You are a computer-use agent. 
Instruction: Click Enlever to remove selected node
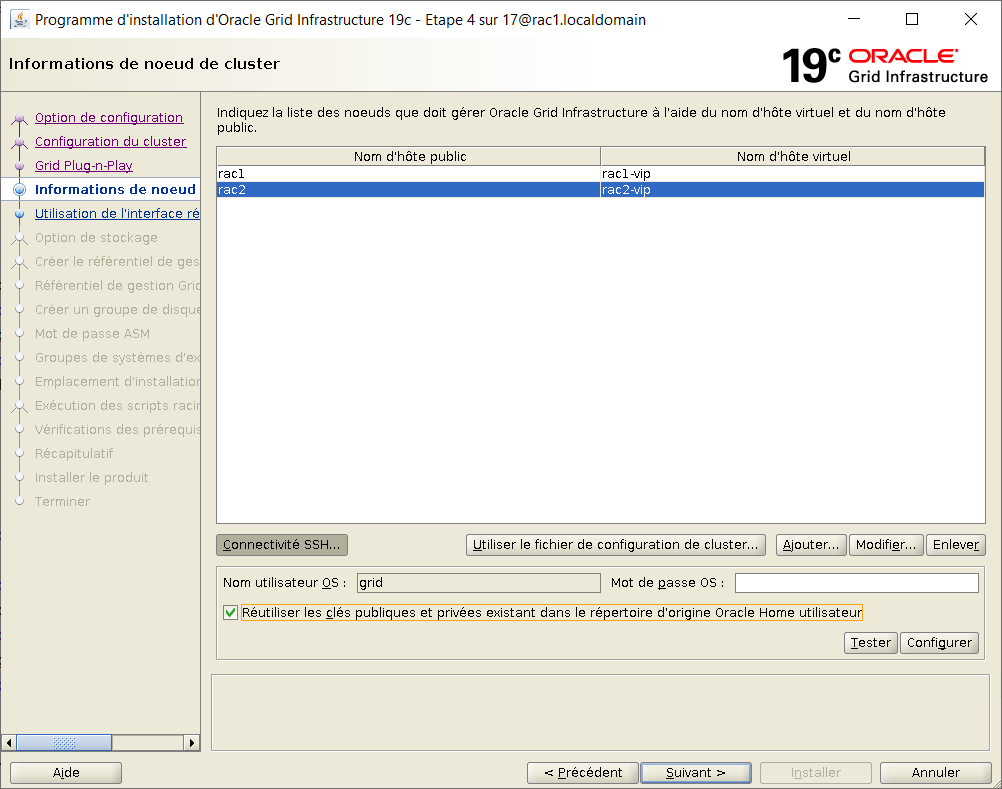955,545
